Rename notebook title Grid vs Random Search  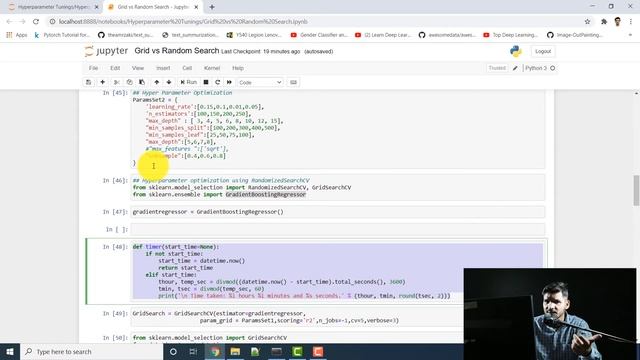tap(177, 51)
